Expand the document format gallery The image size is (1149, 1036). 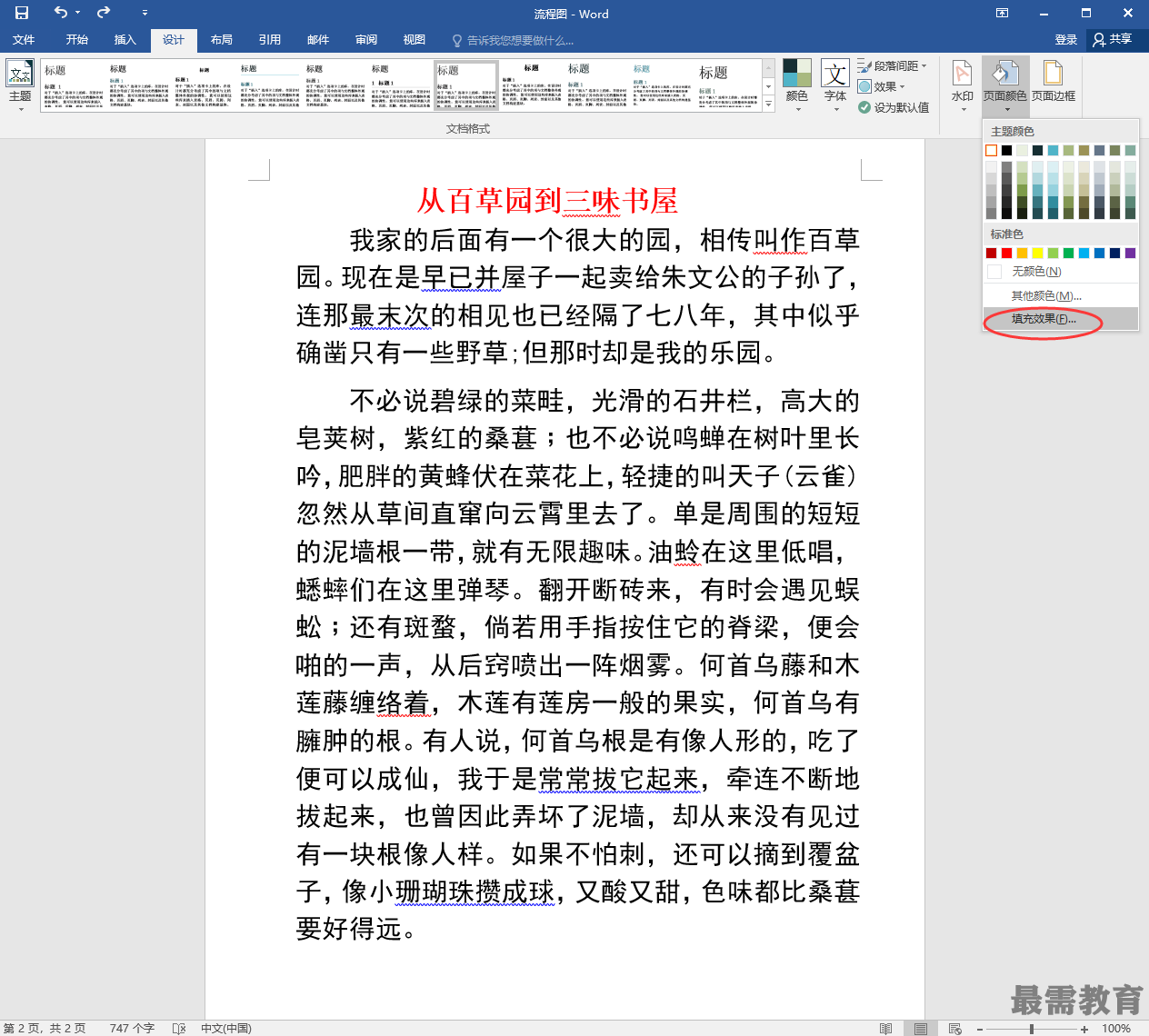click(768, 105)
